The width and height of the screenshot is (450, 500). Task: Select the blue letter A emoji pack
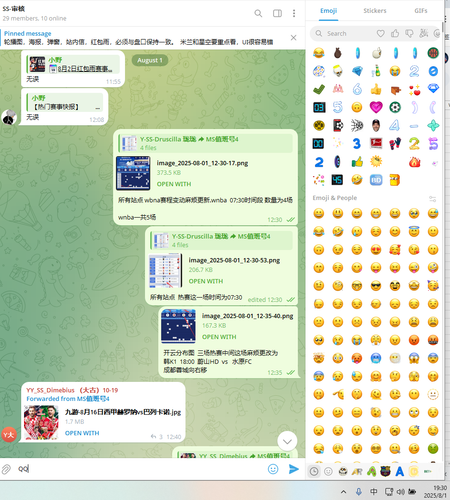coord(400,471)
